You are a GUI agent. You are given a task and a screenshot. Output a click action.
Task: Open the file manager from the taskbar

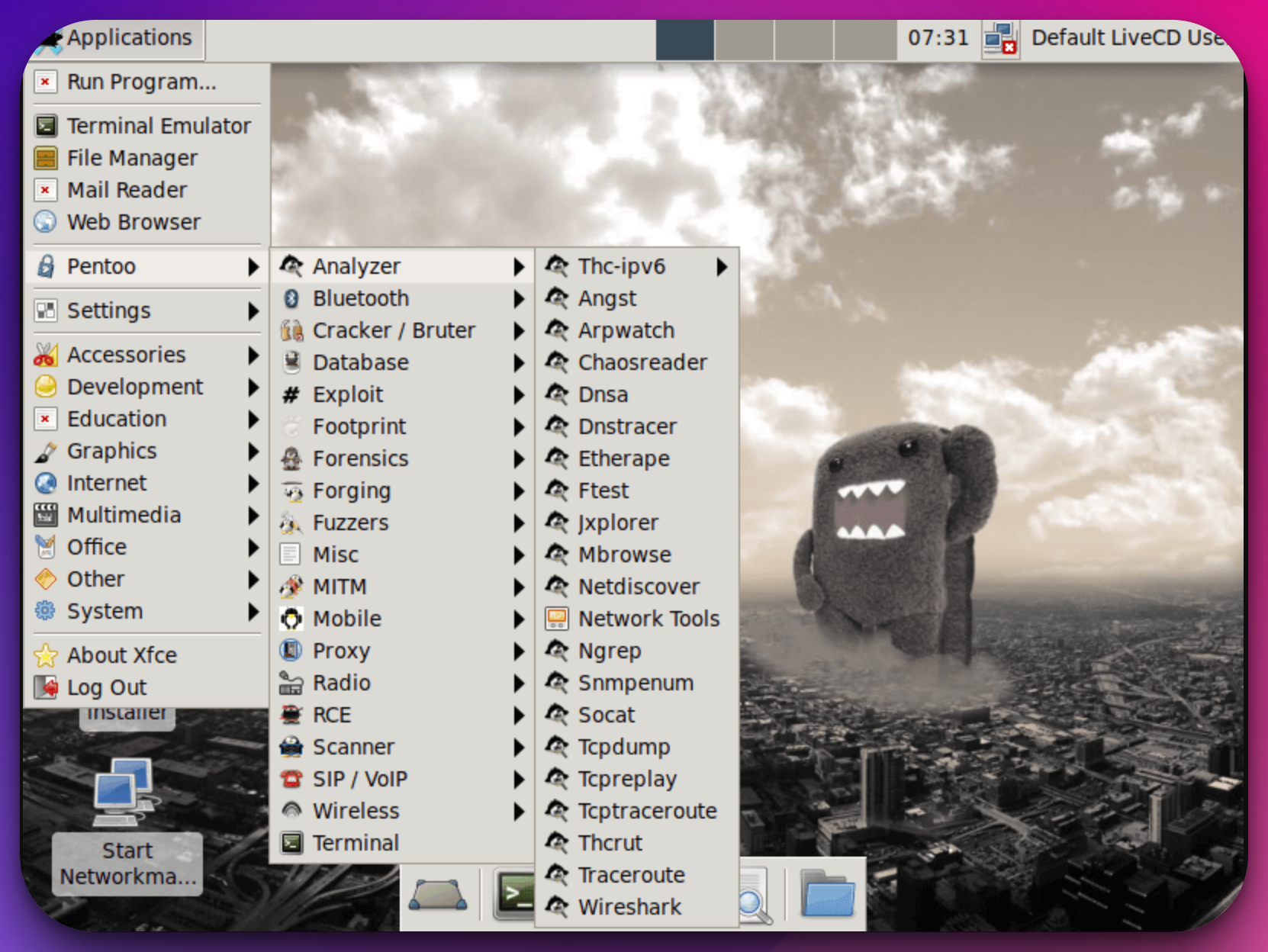click(x=827, y=897)
